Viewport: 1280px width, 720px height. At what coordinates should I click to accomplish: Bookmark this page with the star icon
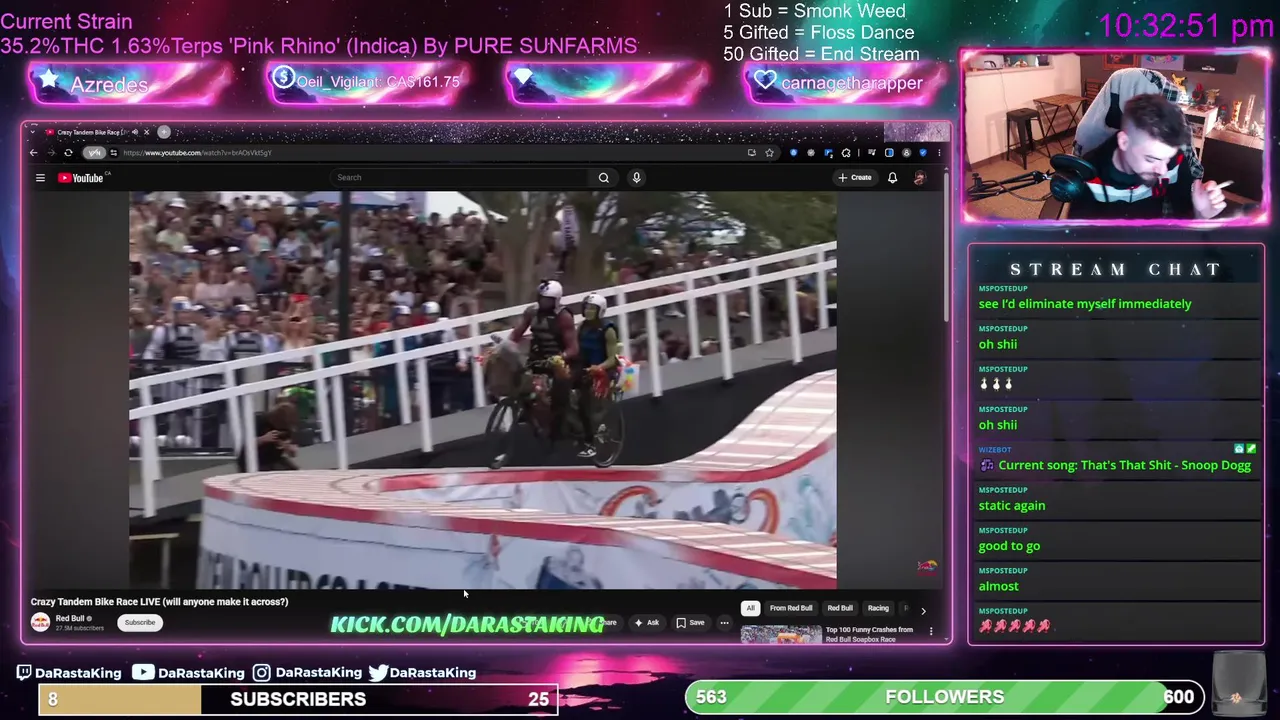pyautogui.click(x=769, y=153)
